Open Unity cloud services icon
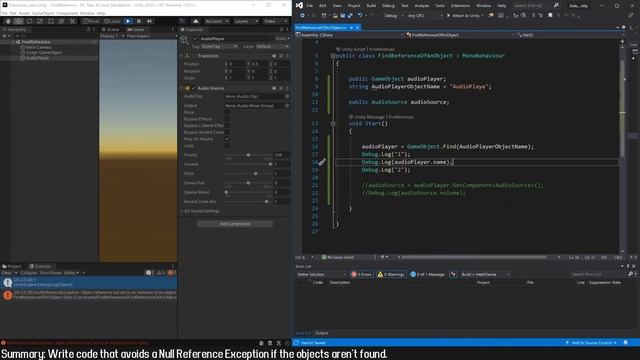The height and width of the screenshot is (360, 640). [x=196, y=21]
